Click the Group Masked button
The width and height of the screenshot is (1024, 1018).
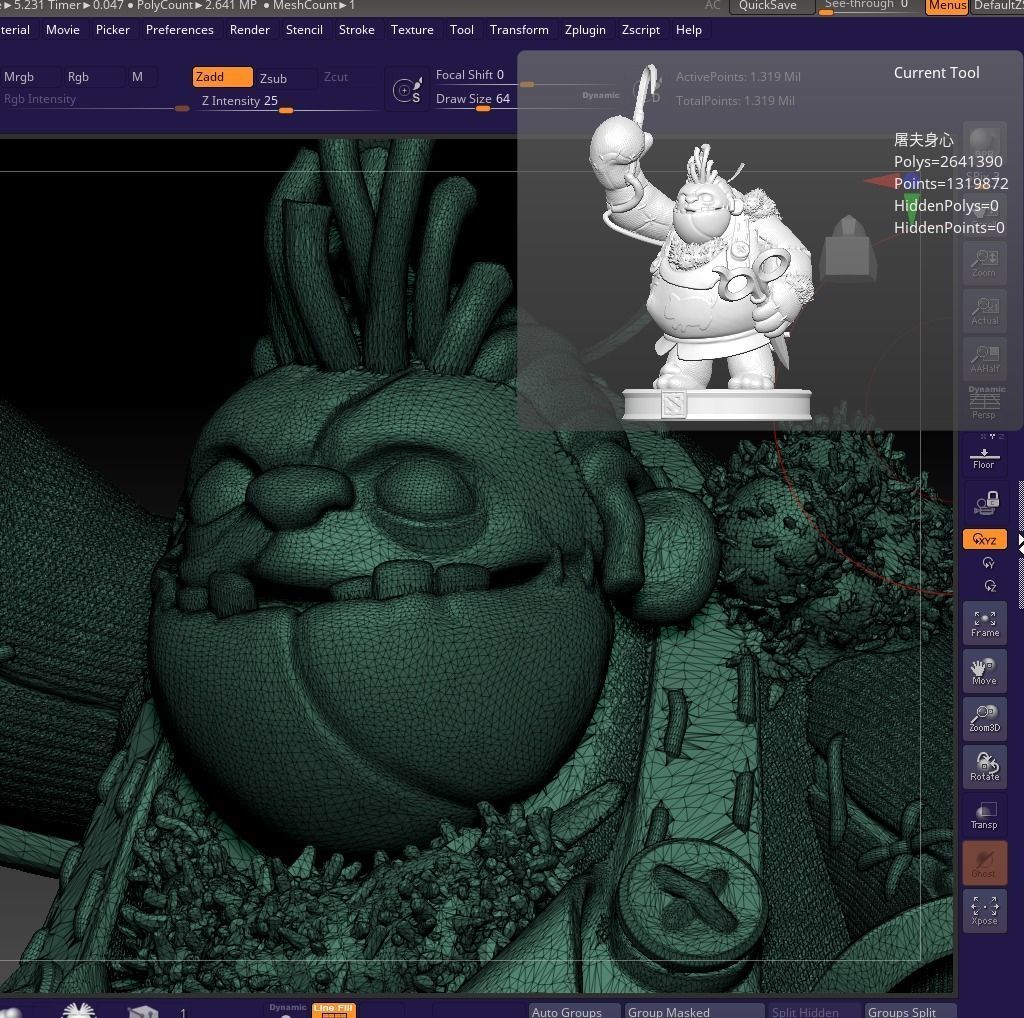(694, 1011)
